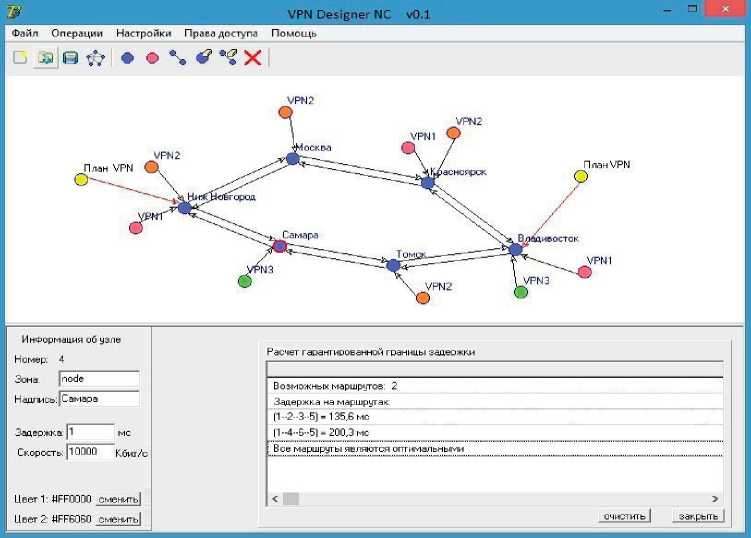Open the Файл menu
751x538 pixels.
[x=25, y=34]
